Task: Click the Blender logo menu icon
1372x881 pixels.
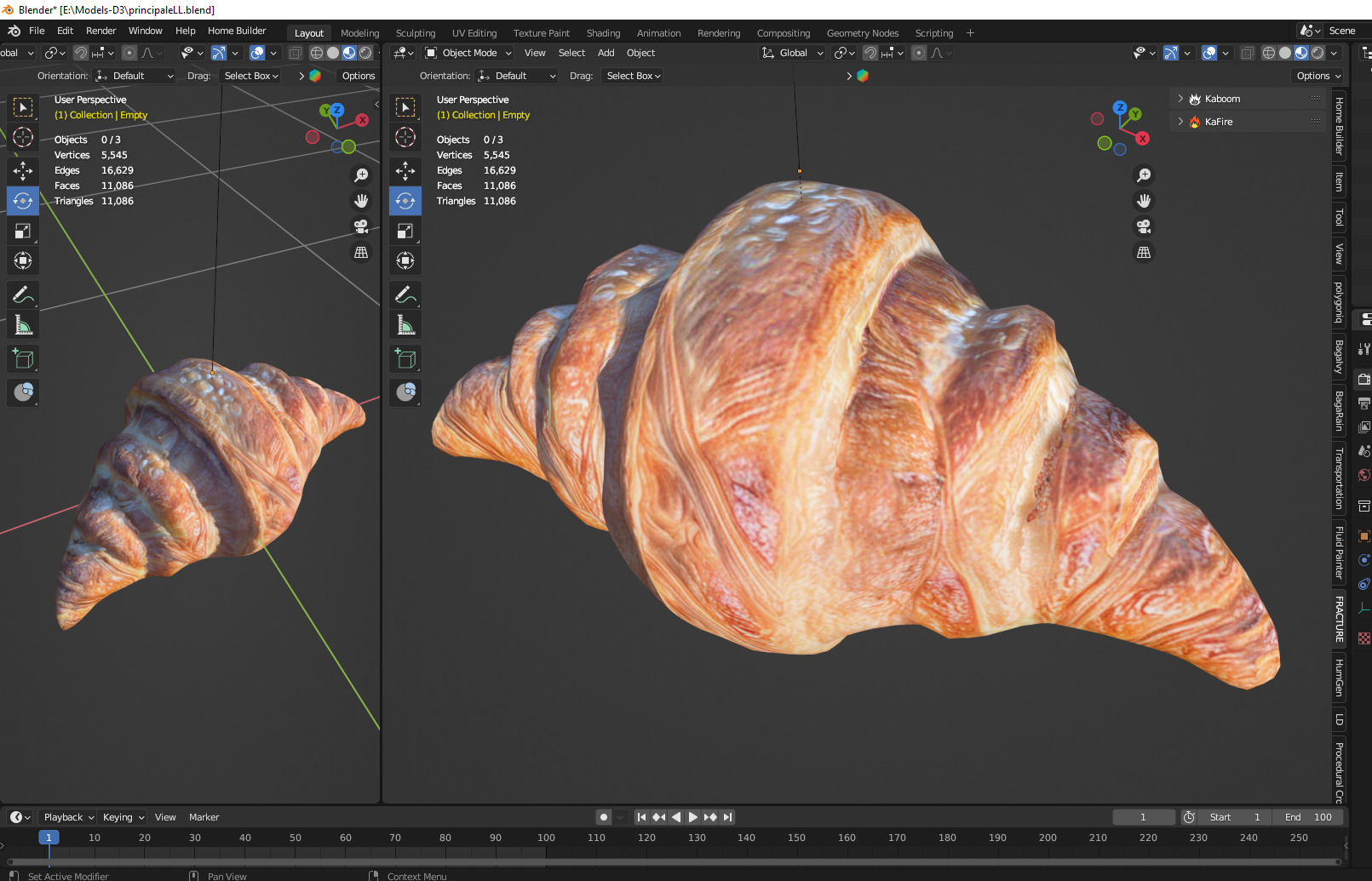Action: click(14, 31)
